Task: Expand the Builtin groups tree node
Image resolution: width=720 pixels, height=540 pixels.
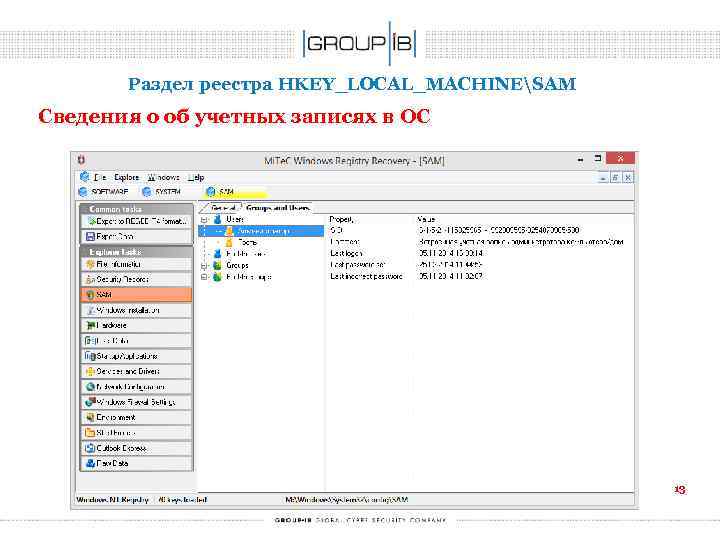Action: (x=204, y=277)
